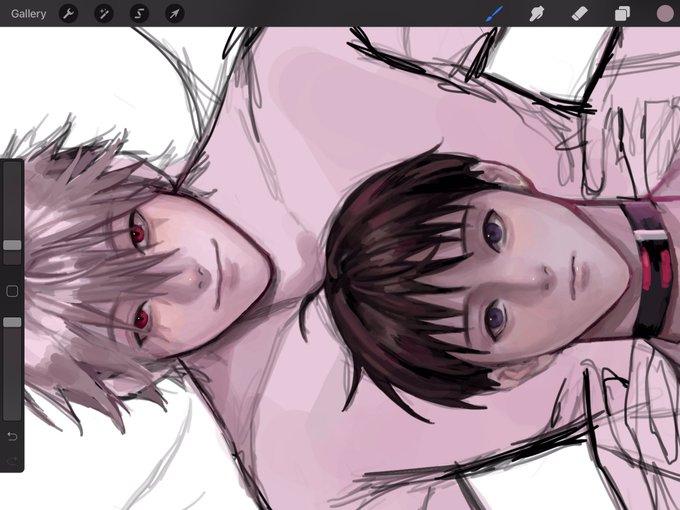
Task: Select the Smudge finger tool
Action: click(537, 14)
